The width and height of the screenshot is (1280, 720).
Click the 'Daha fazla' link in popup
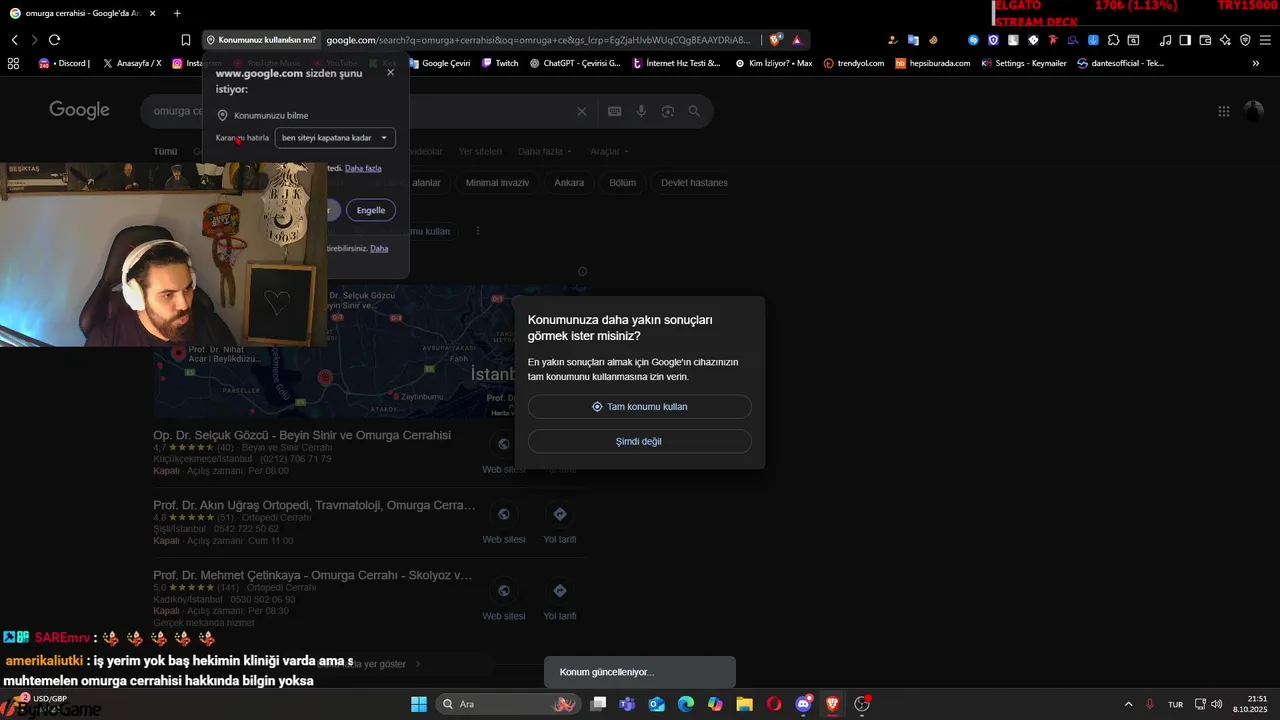pyautogui.click(x=363, y=168)
